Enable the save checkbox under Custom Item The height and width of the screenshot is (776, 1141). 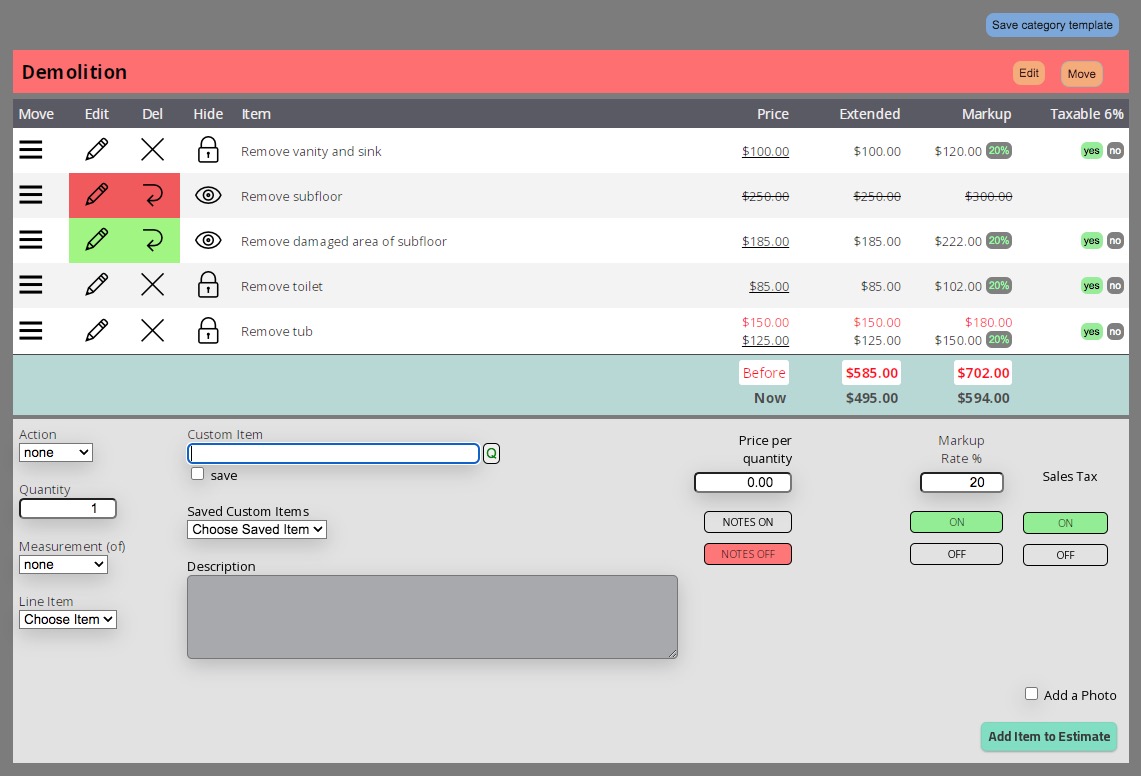[197, 473]
